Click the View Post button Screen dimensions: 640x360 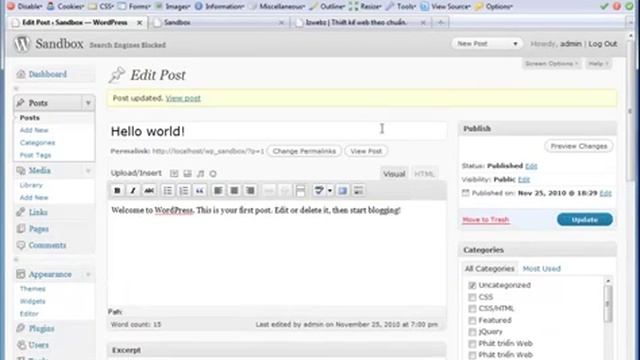point(366,151)
